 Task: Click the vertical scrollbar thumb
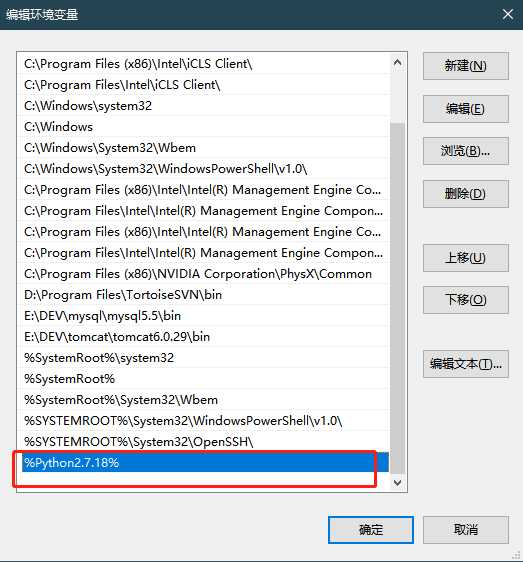[397, 298]
